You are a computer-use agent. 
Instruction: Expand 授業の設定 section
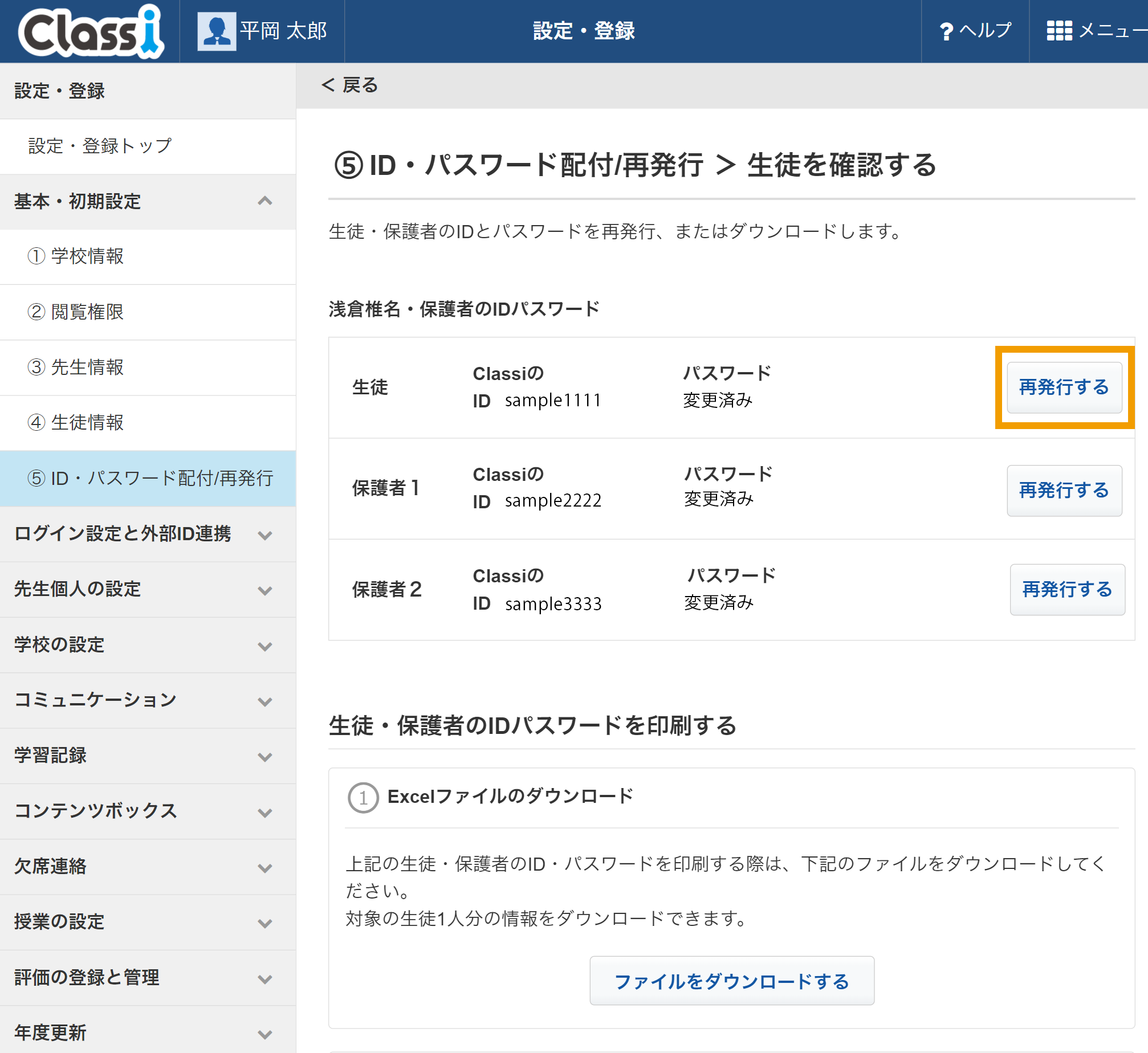(x=148, y=922)
